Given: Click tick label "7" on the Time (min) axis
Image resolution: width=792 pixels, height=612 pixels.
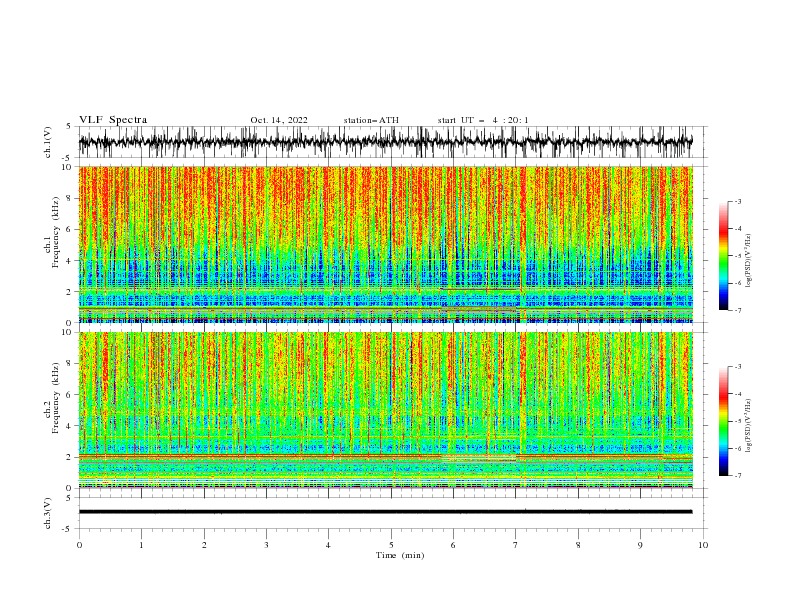Looking at the screenshot, I should pyautogui.click(x=516, y=545).
